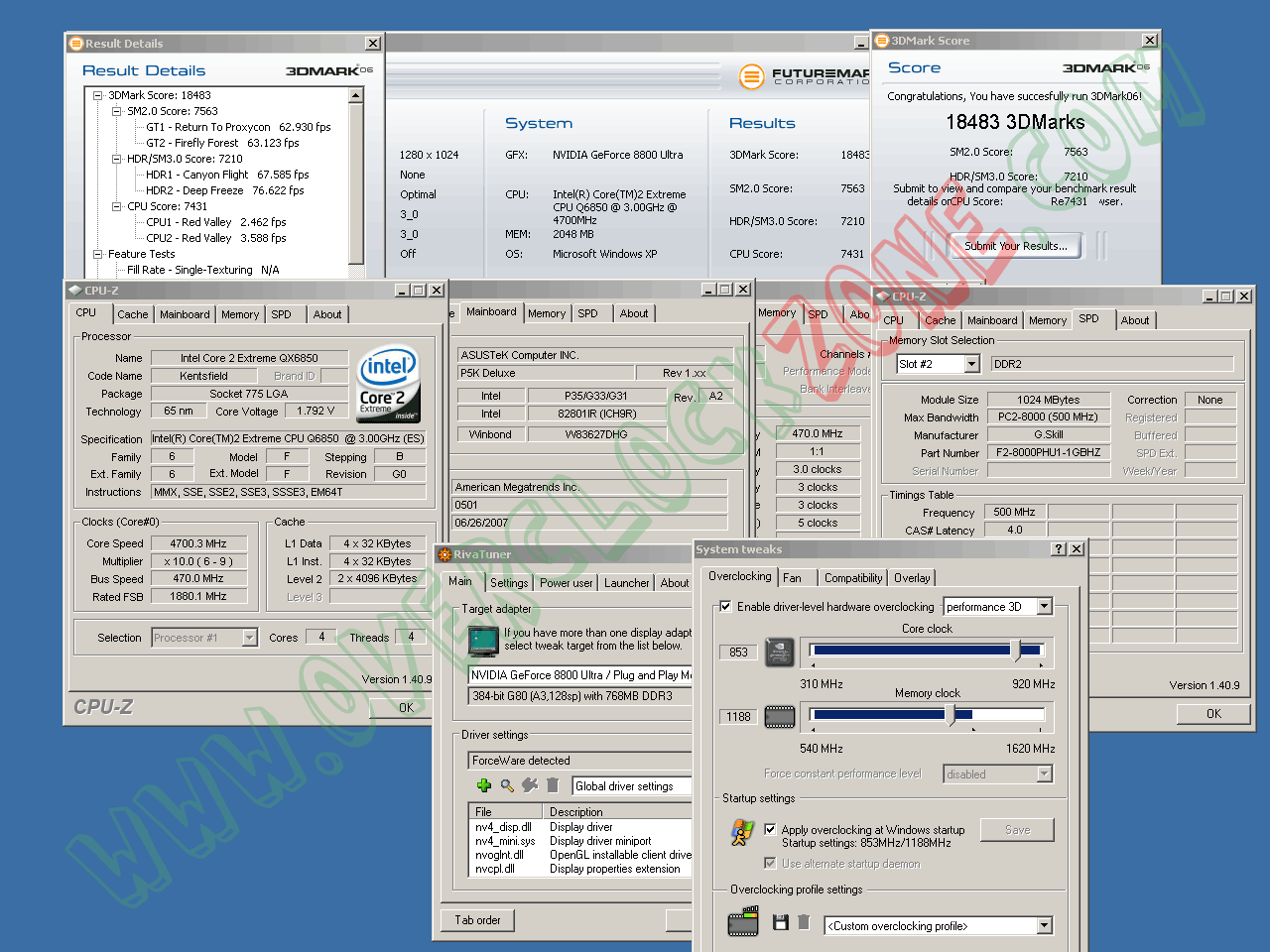Click the Memory clock slider handle
Viewport: 1270px width, 952px height.
[951, 715]
